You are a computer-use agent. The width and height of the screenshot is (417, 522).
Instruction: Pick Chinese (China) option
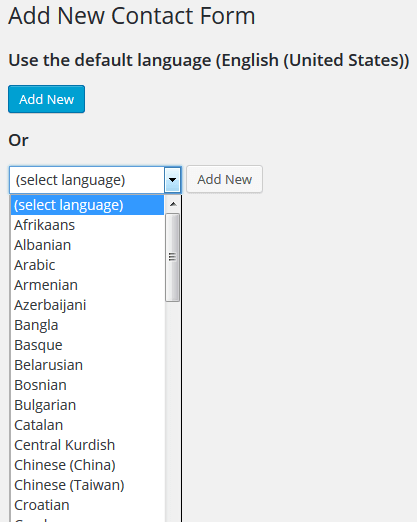[88, 465]
